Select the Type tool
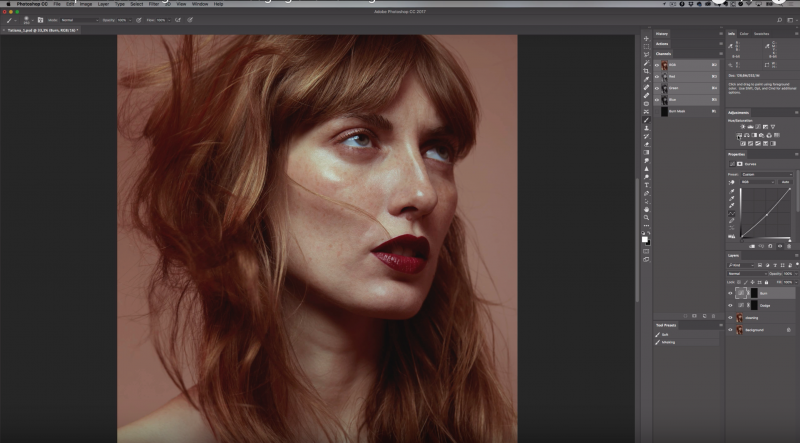Image resolution: width=800 pixels, height=443 pixels. click(x=646, y=185)
